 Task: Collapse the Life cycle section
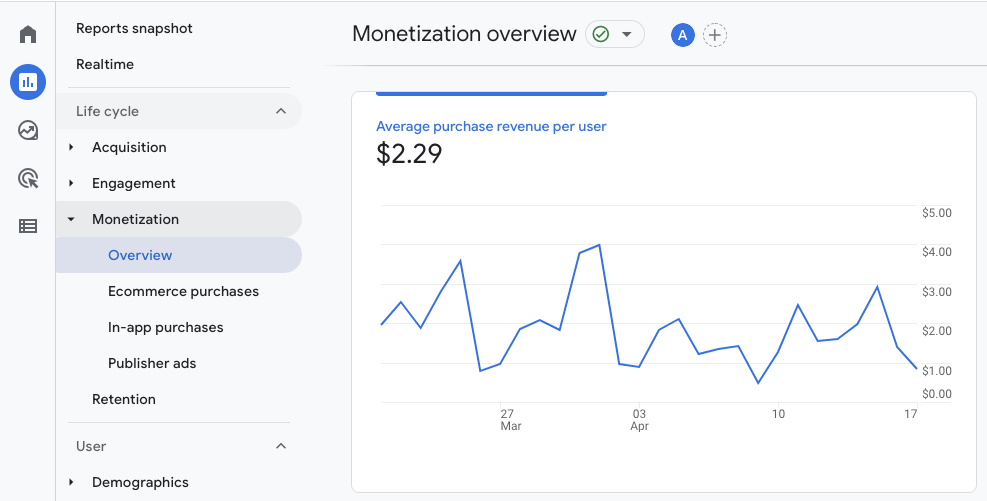(281, 111)
